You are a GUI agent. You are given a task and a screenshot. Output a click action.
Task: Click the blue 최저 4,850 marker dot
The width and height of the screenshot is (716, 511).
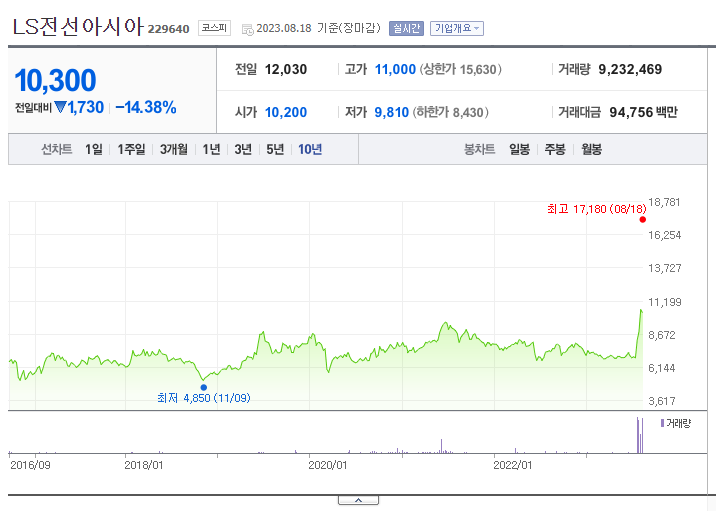click(x=204, y=387)
